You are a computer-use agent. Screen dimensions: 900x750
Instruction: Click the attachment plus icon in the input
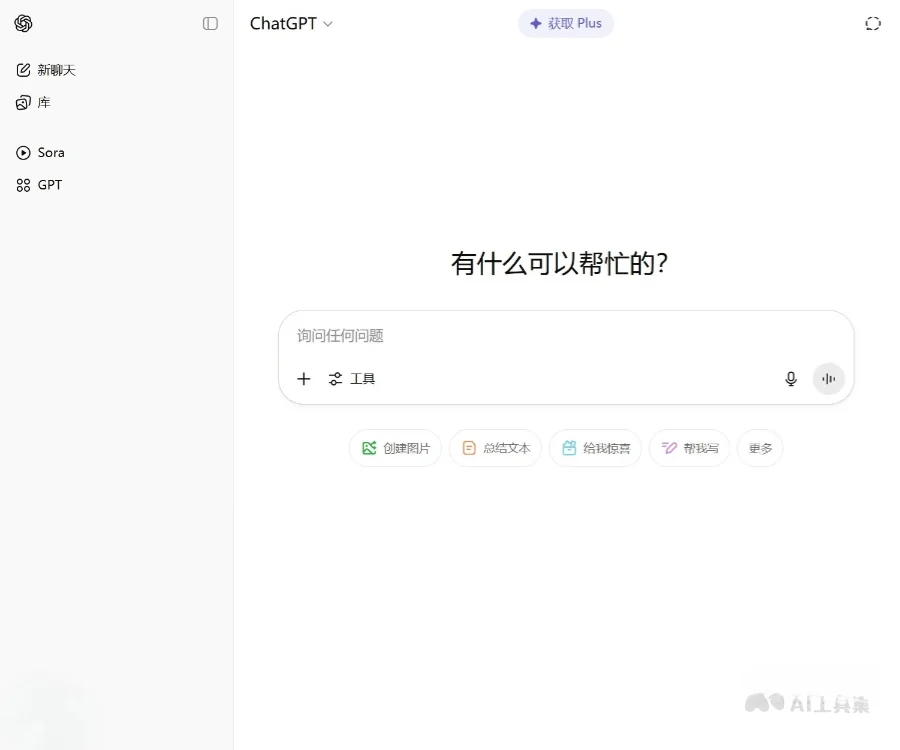tap(304, 378)
